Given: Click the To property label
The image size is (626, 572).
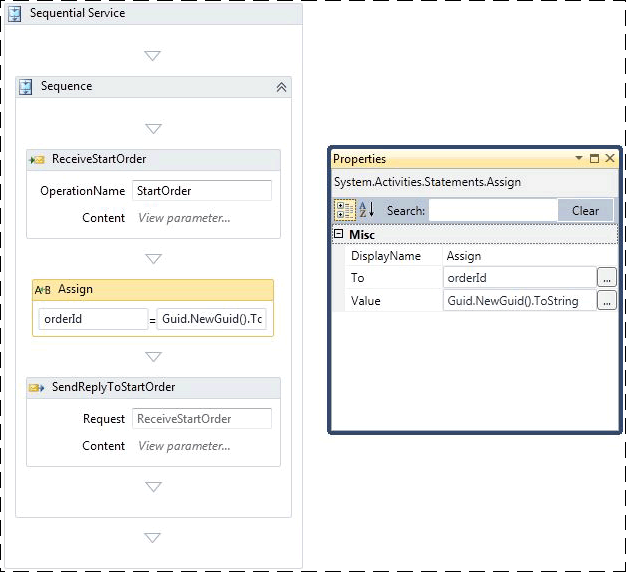Looking at the screenshot, I should 357,278.
